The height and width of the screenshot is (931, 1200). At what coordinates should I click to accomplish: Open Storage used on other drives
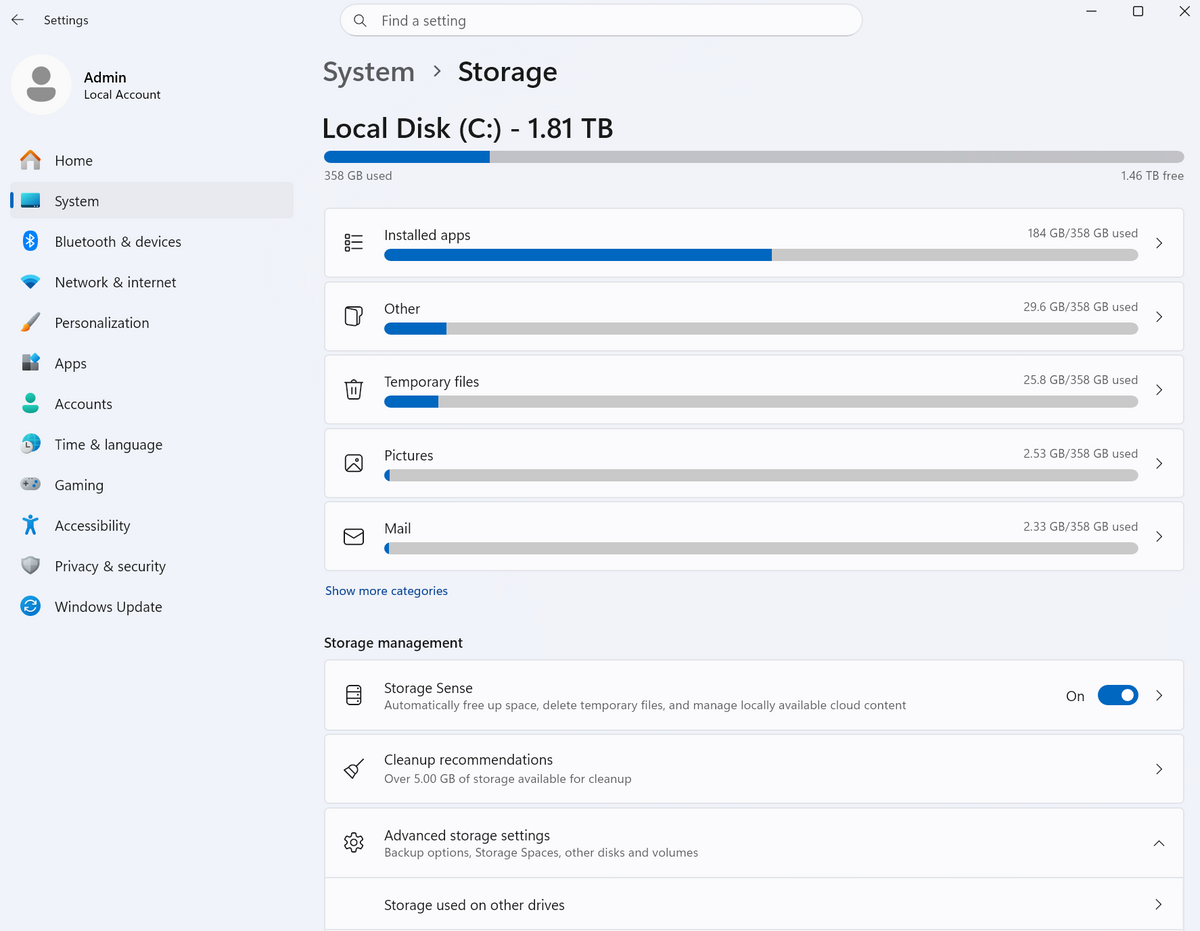(755, 904)
